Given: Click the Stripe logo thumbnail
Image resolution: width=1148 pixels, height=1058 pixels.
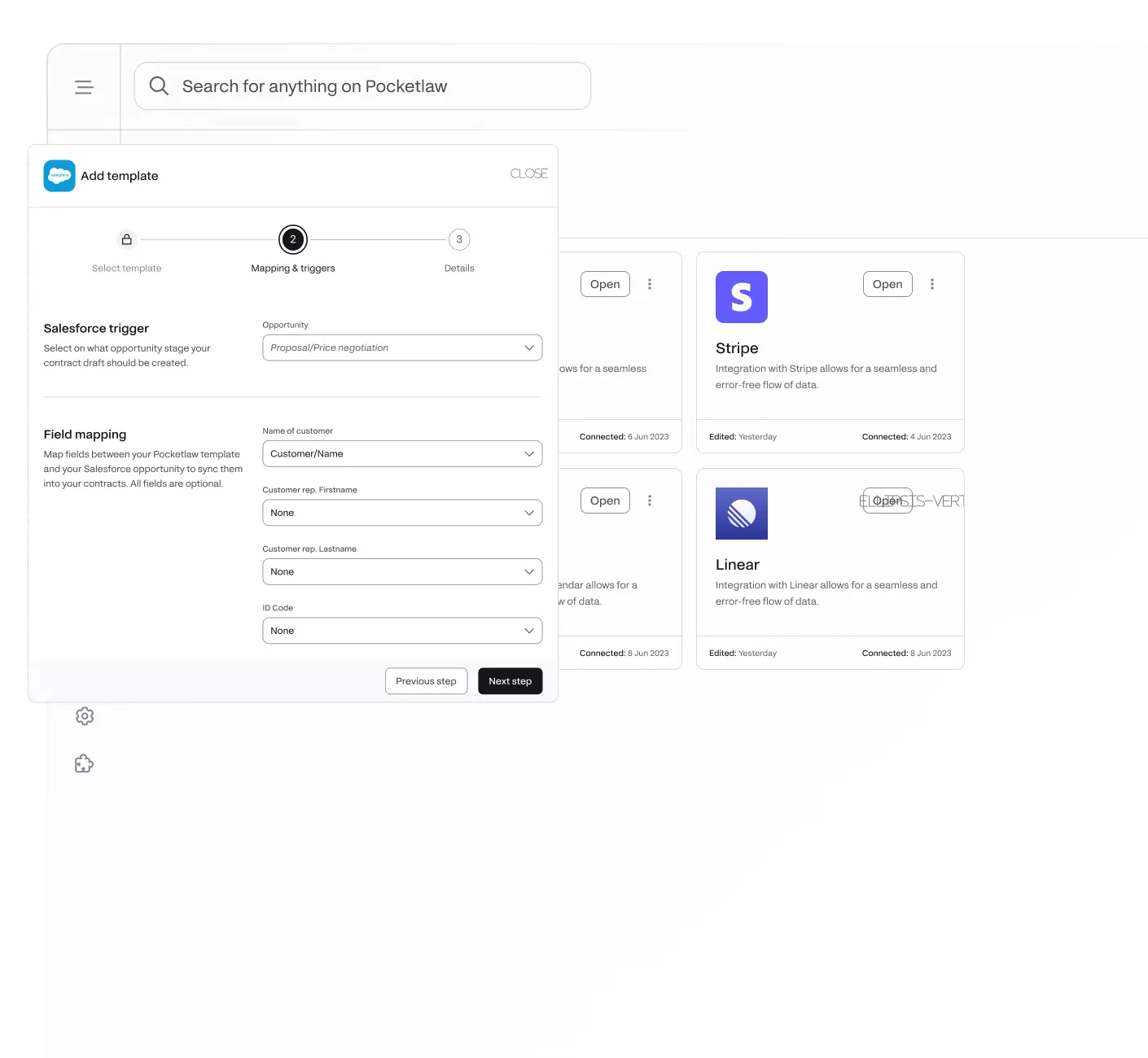Looking at the screenshot, I should tap(742, 297).
